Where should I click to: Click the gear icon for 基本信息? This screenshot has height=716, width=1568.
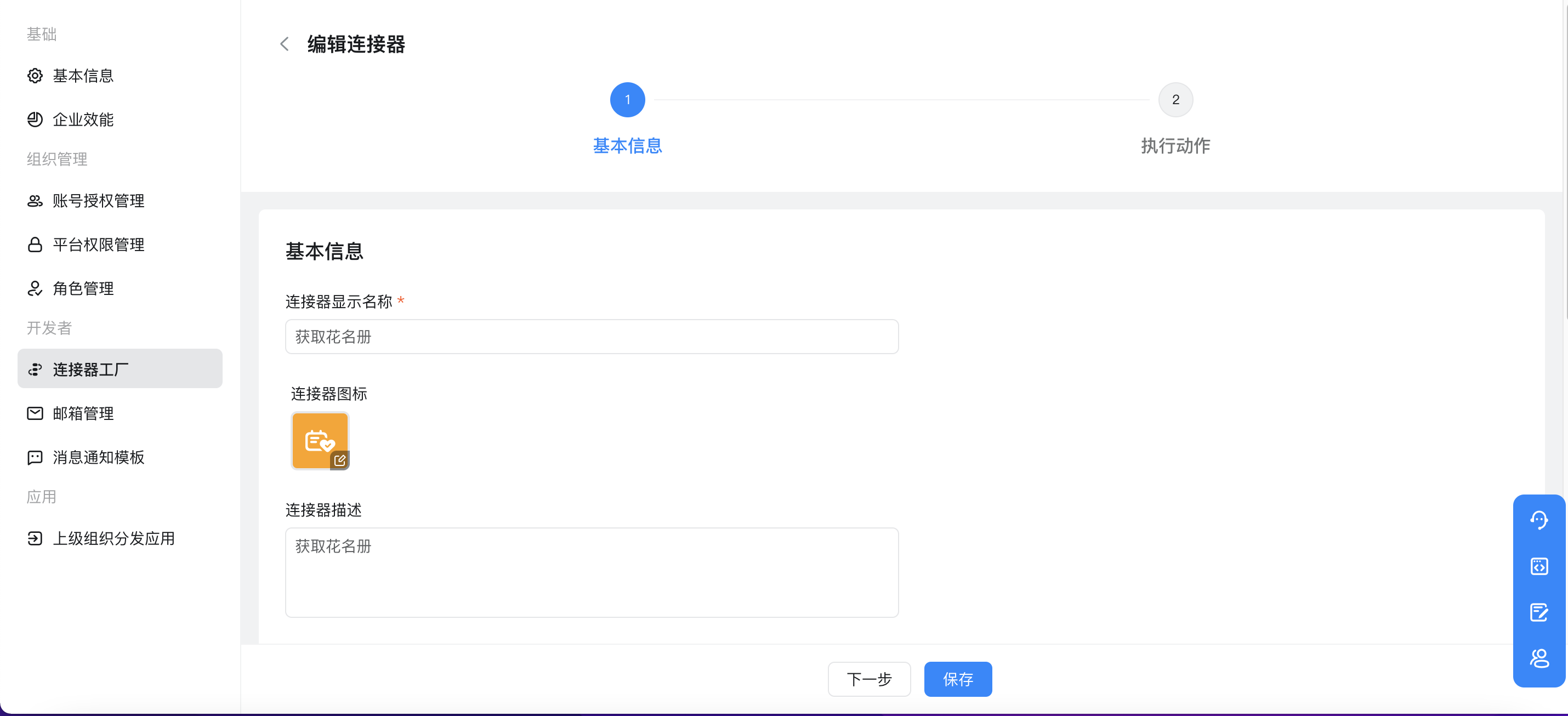pyautogui.click(x=35, y=76)
